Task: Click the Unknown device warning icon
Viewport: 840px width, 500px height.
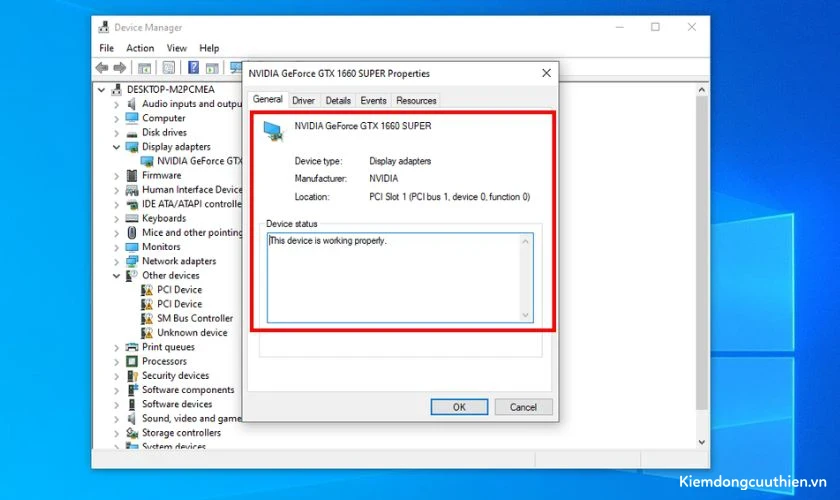Action: point(146,333)
